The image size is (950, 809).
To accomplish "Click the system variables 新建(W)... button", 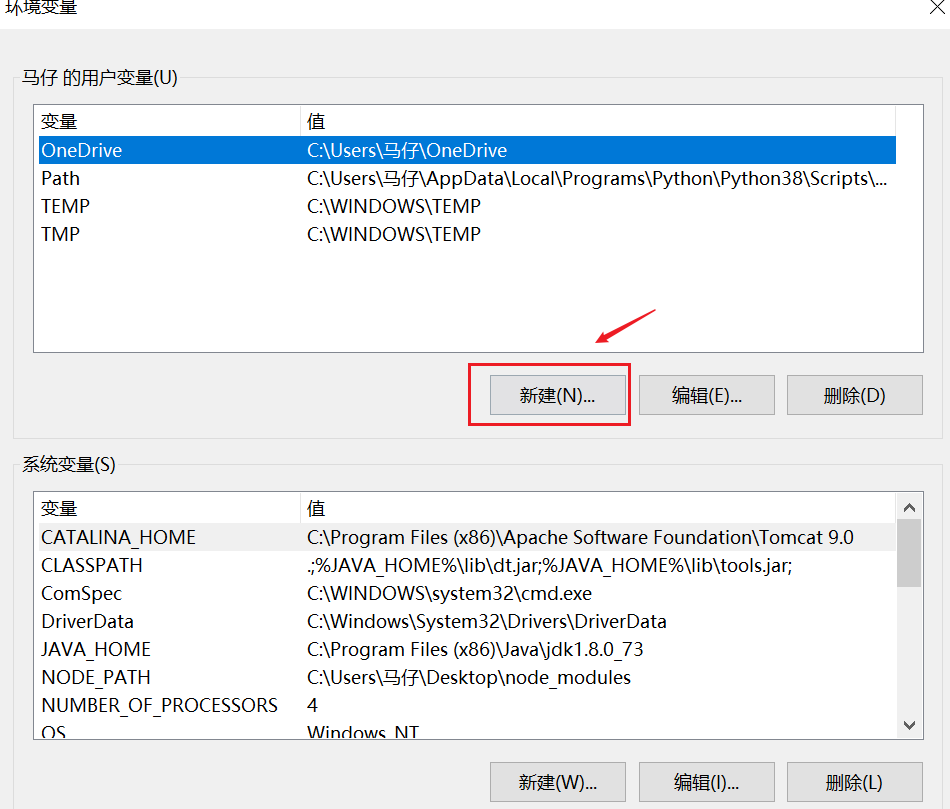I will click(x=557, y=781).
